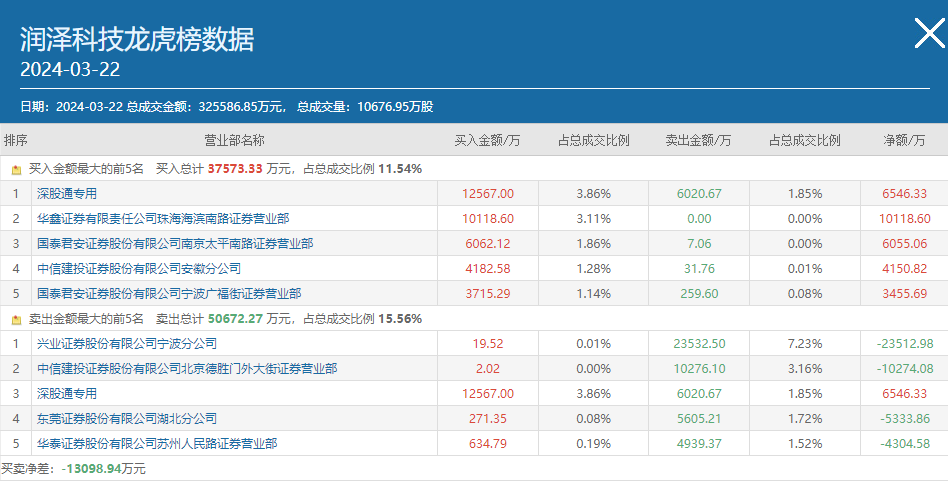Click the icon beside 卖出金额最大的前5名
948x485 pixels.
[16, 320]
